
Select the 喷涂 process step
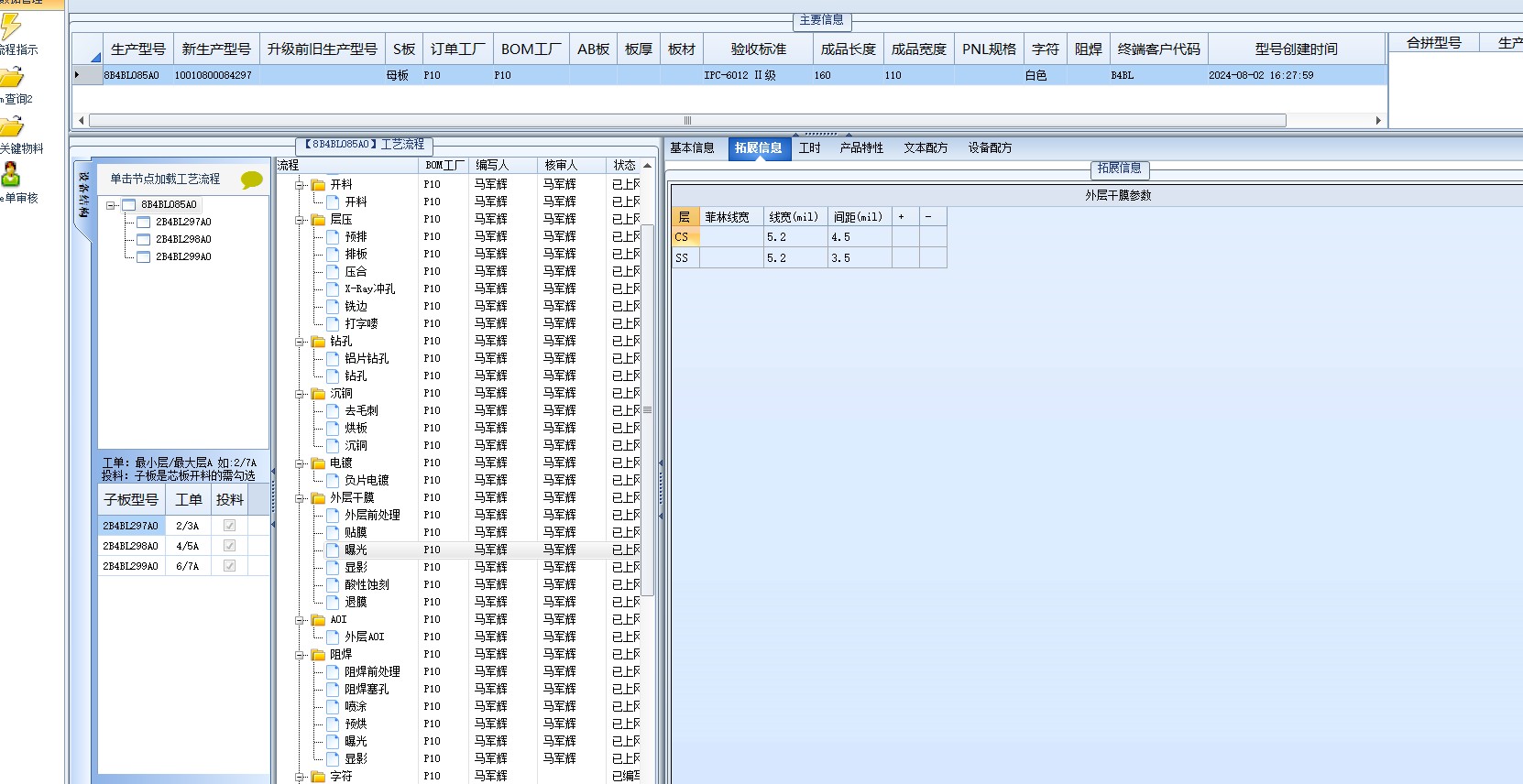(x=356, y=707)
